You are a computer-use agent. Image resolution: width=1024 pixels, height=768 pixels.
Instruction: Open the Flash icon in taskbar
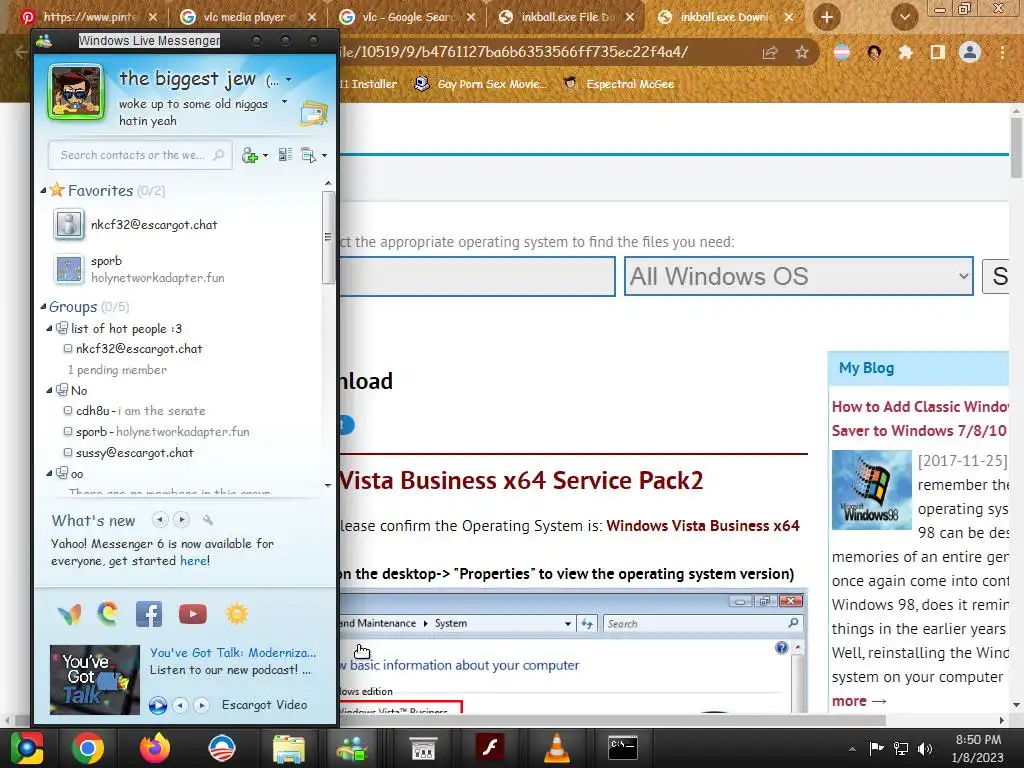click(x=490, y=748)
